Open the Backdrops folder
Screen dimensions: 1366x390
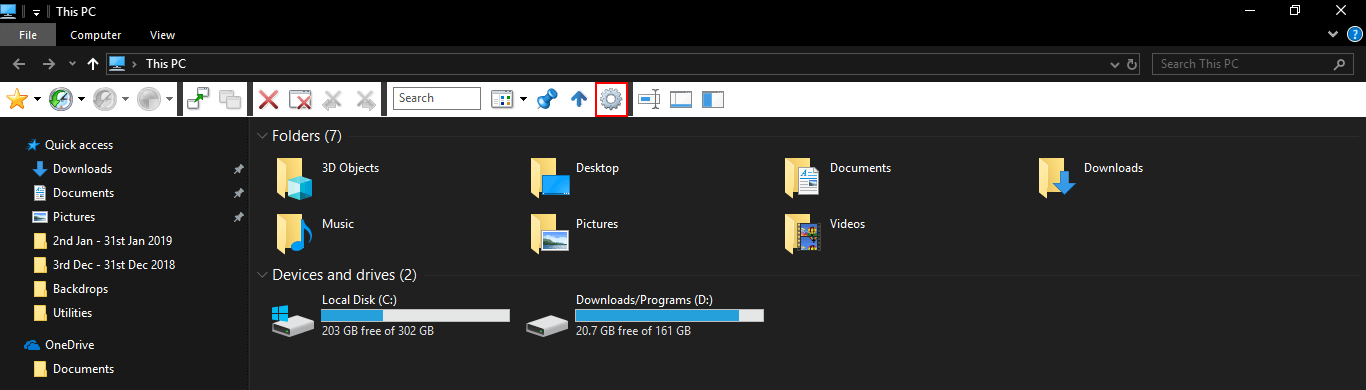pos(80,289)
